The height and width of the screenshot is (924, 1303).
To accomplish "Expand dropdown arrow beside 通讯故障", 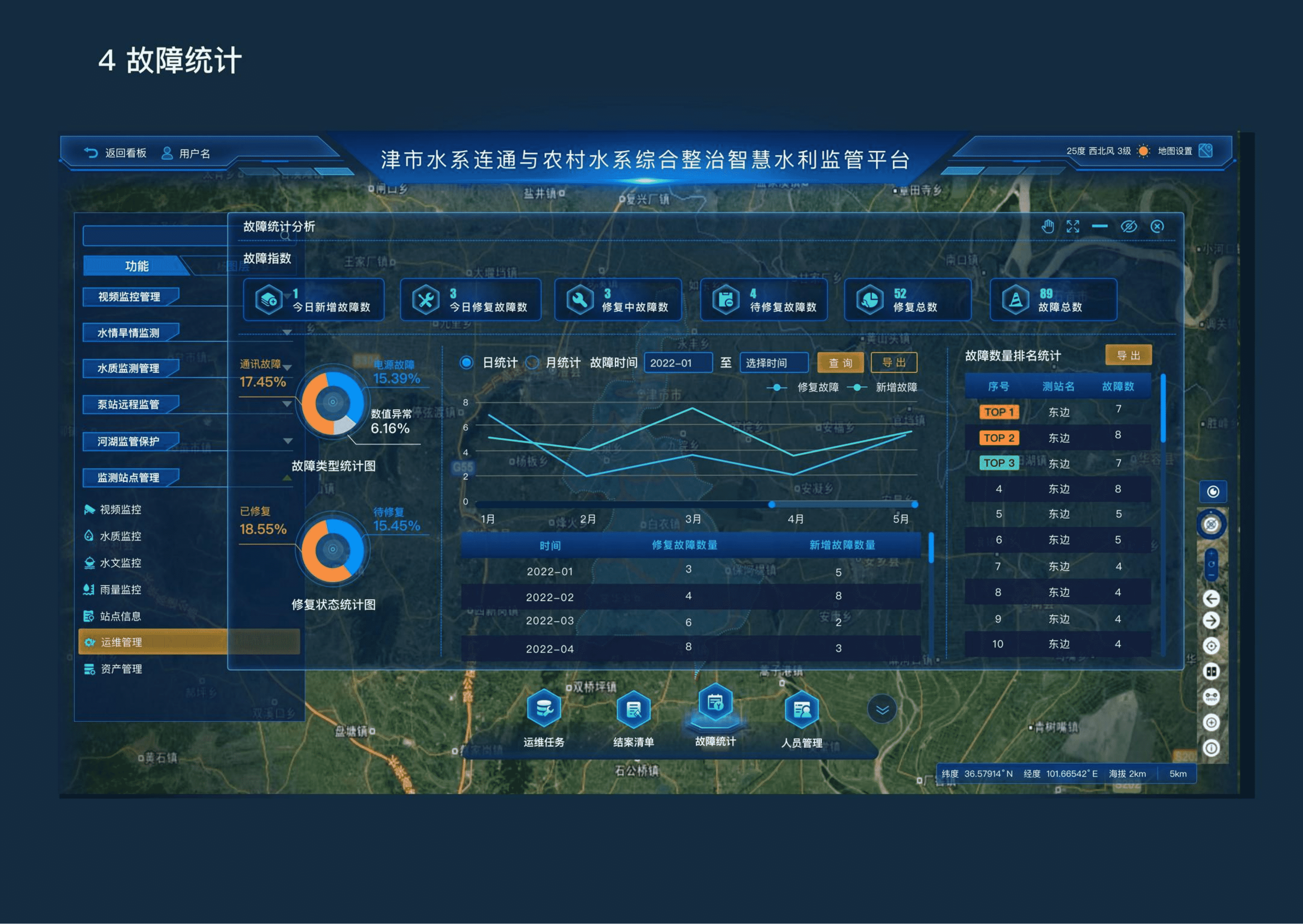I will (x=287, y=368).
